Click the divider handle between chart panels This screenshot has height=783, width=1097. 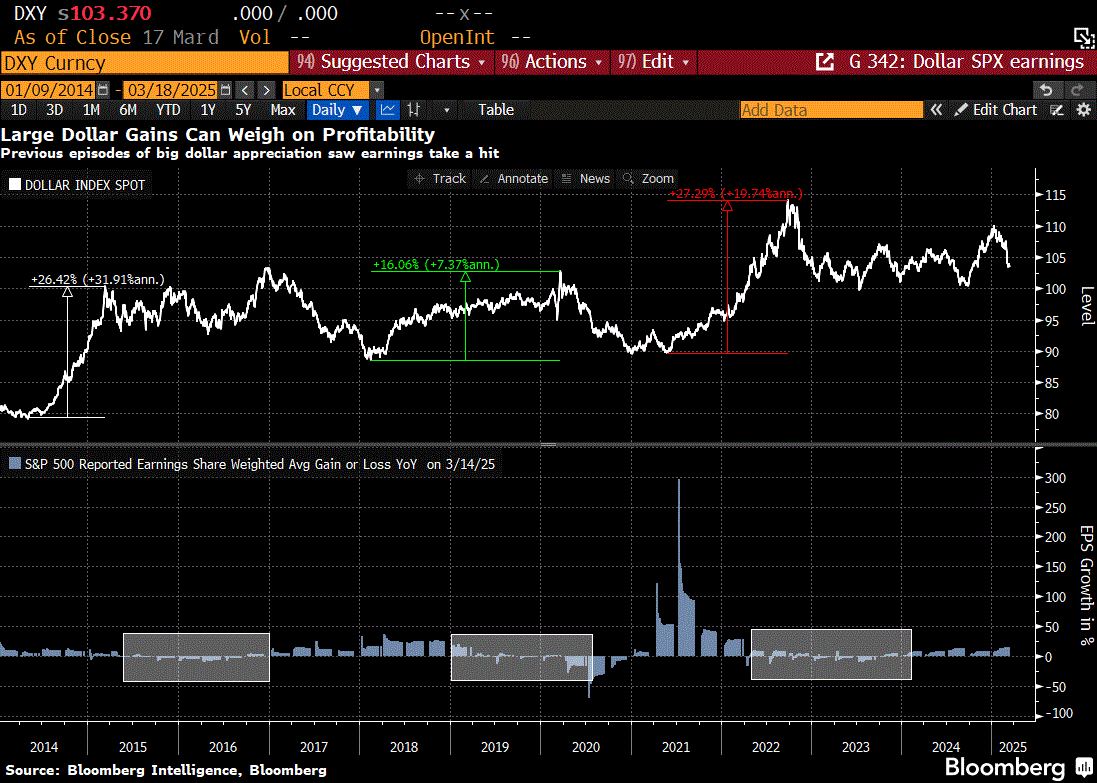coord(548,444)
